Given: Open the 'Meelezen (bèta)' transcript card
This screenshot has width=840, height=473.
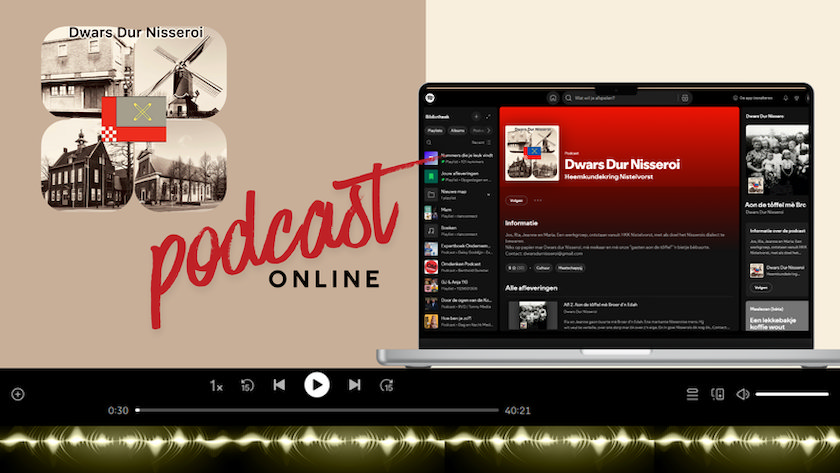Looking at the screenshot, I should pos(777,316).
